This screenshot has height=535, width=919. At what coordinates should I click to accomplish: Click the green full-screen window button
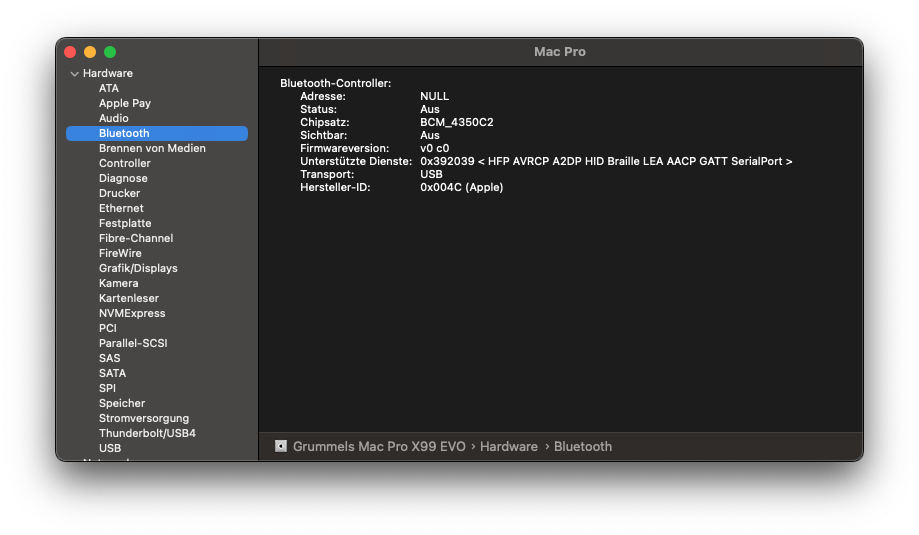(110, 52)
